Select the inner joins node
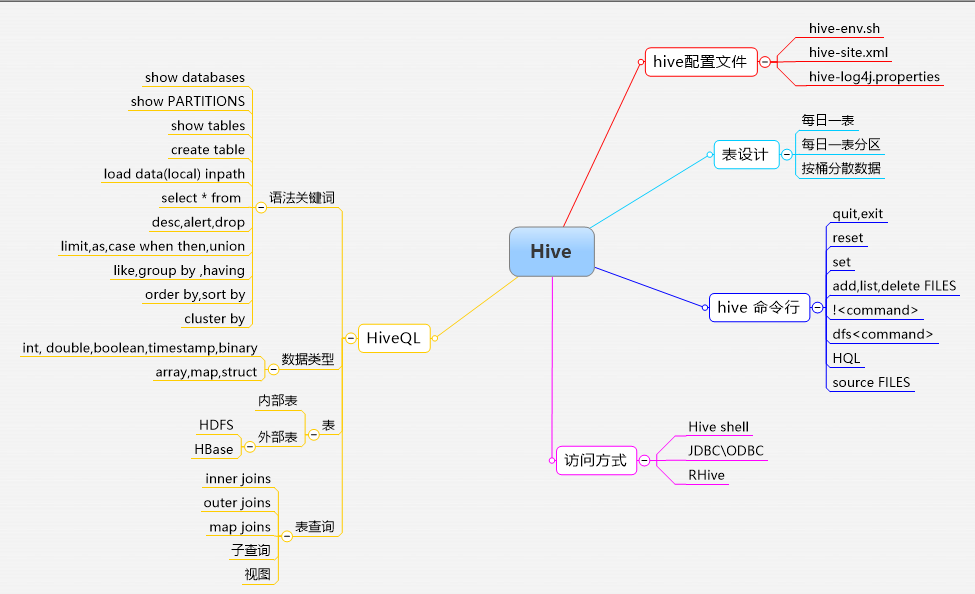The image size is (975, 594). [x=237, y=478]
